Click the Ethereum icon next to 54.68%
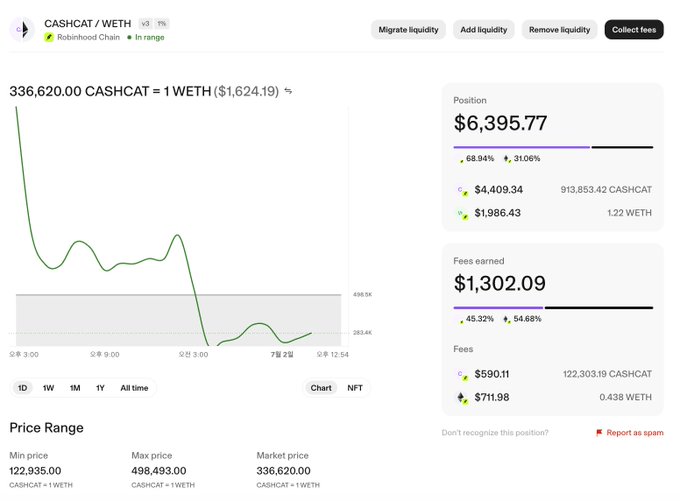Image resolution: width=680 pixels, height=501 pixels. 507,320
